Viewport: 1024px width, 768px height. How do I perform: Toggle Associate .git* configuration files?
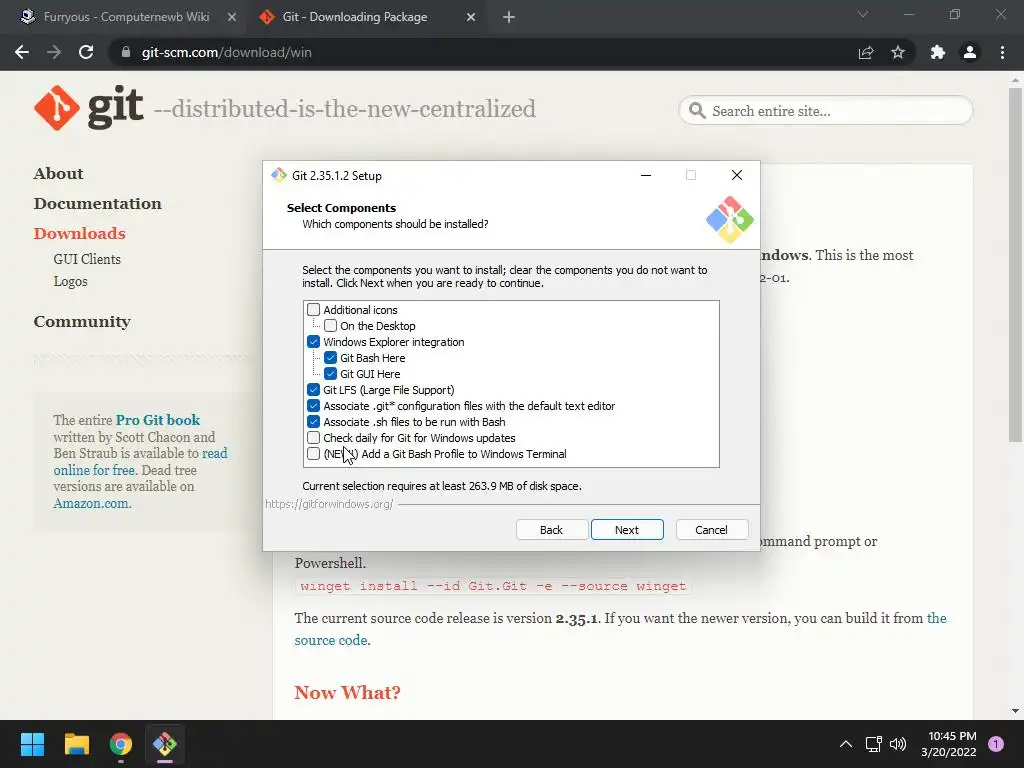click(313, 406)
